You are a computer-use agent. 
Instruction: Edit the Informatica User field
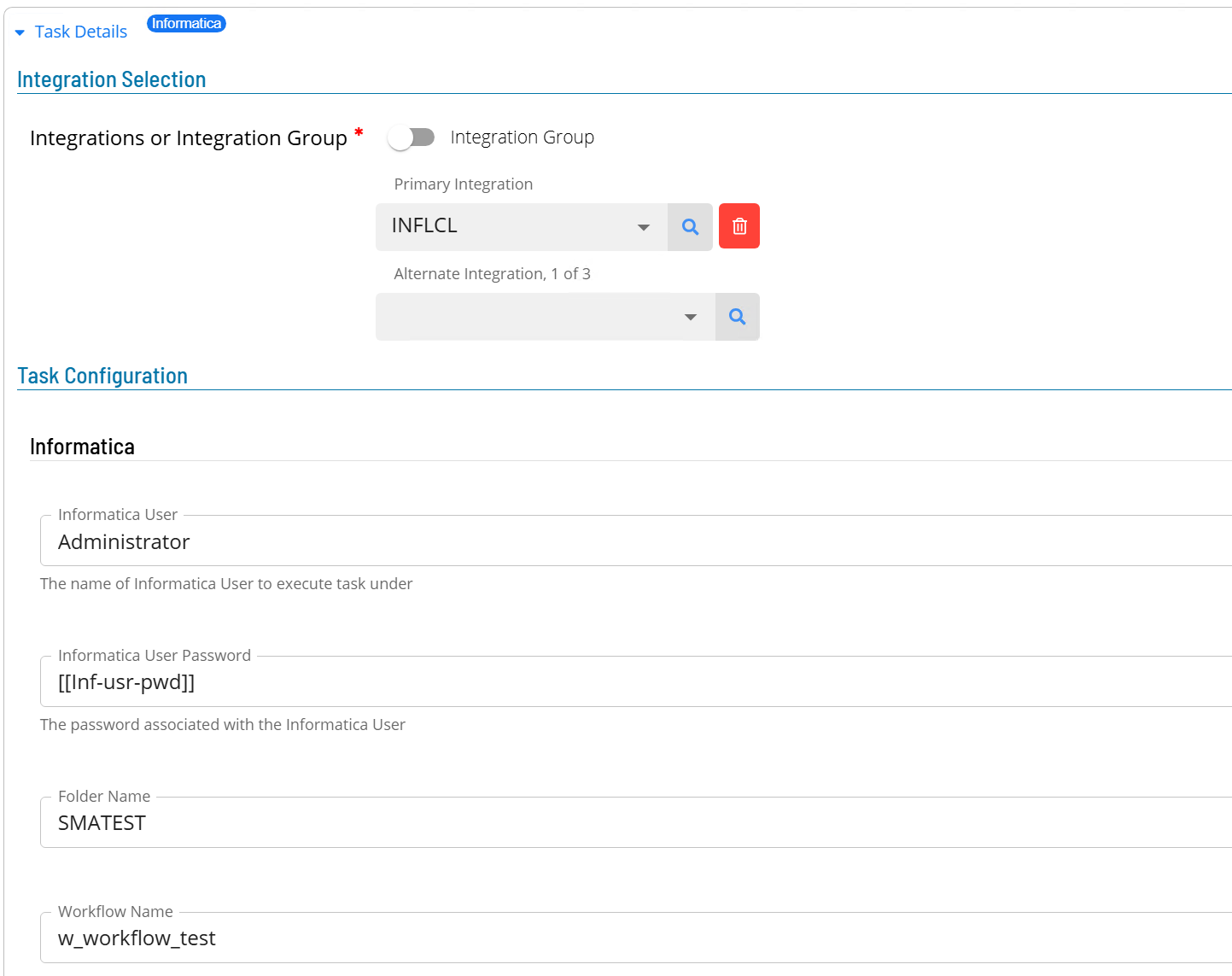pos(636,541)
